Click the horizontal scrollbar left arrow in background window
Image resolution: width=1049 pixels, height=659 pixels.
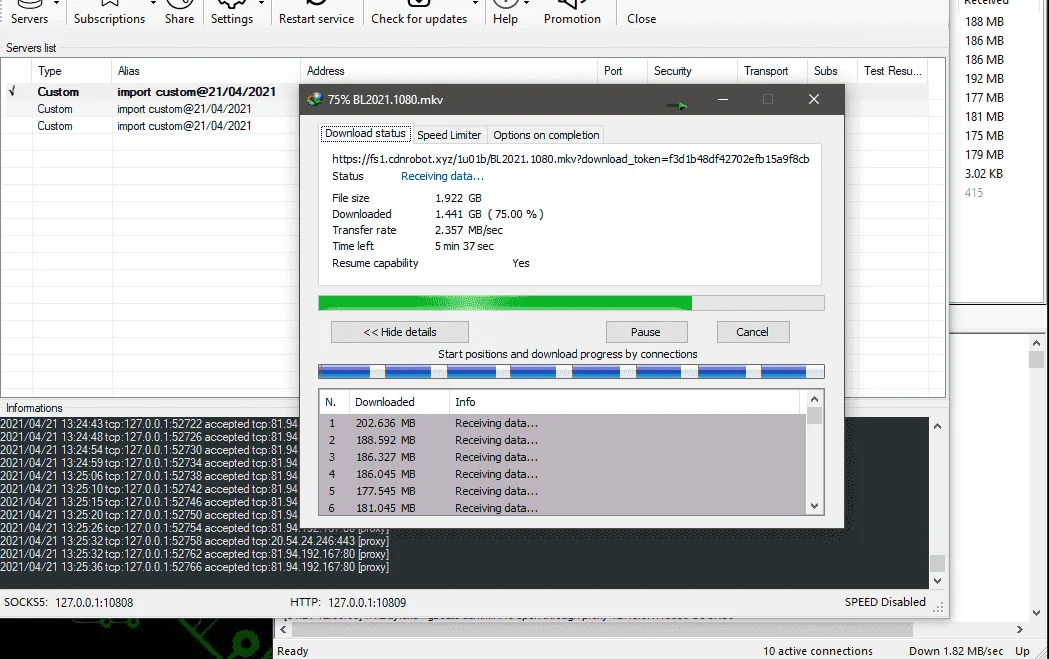[283, 630]
